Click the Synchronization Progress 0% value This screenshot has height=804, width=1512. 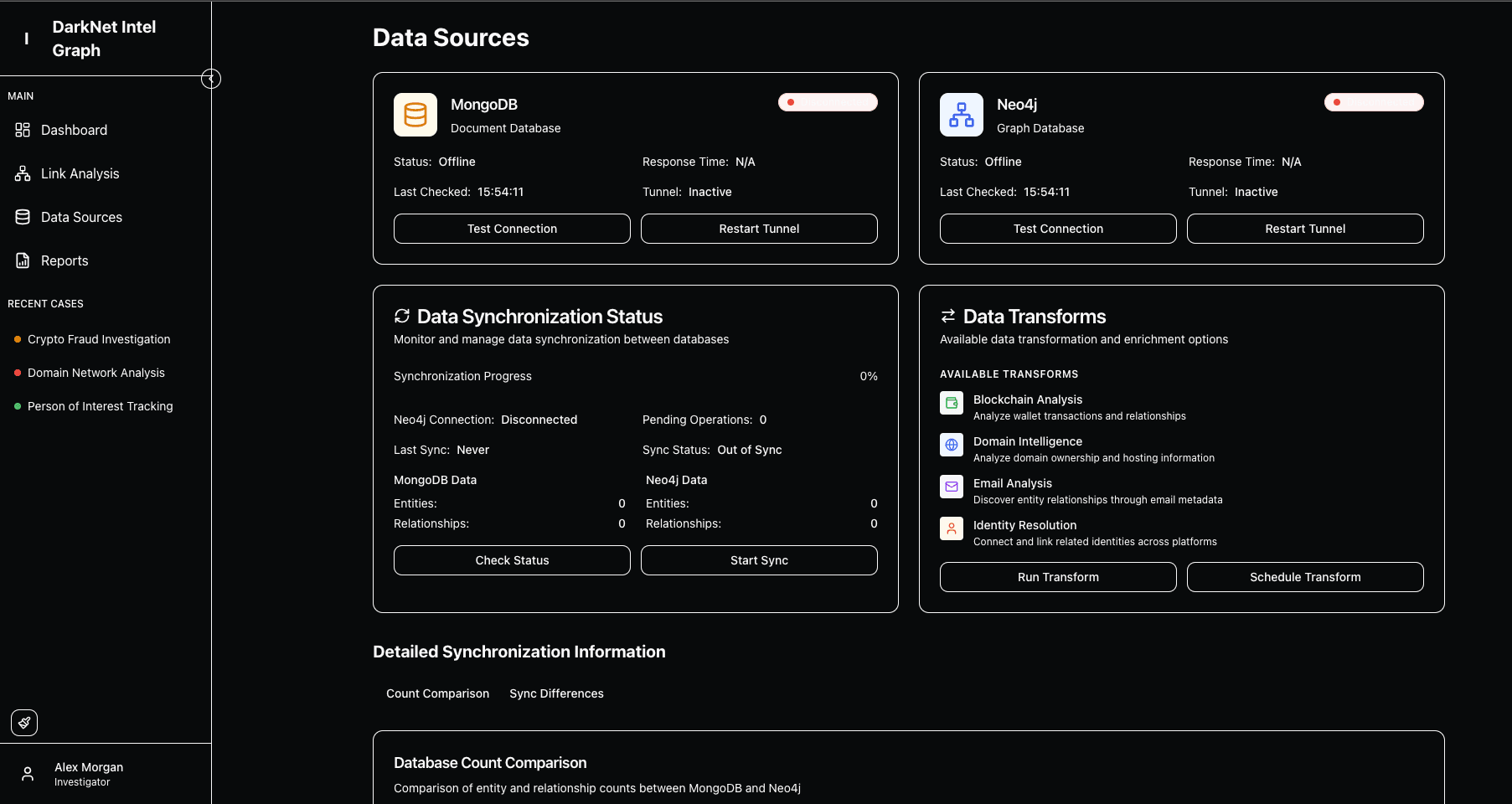pos(869,376)
